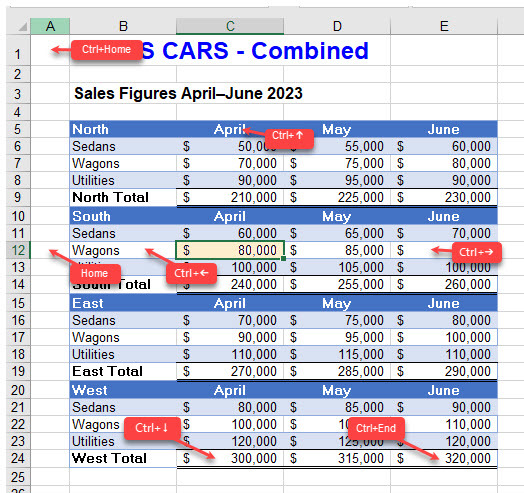524x493 pixels.
Task: Click the Ctrl+Home callout label
Action: [x=107, y=50]
